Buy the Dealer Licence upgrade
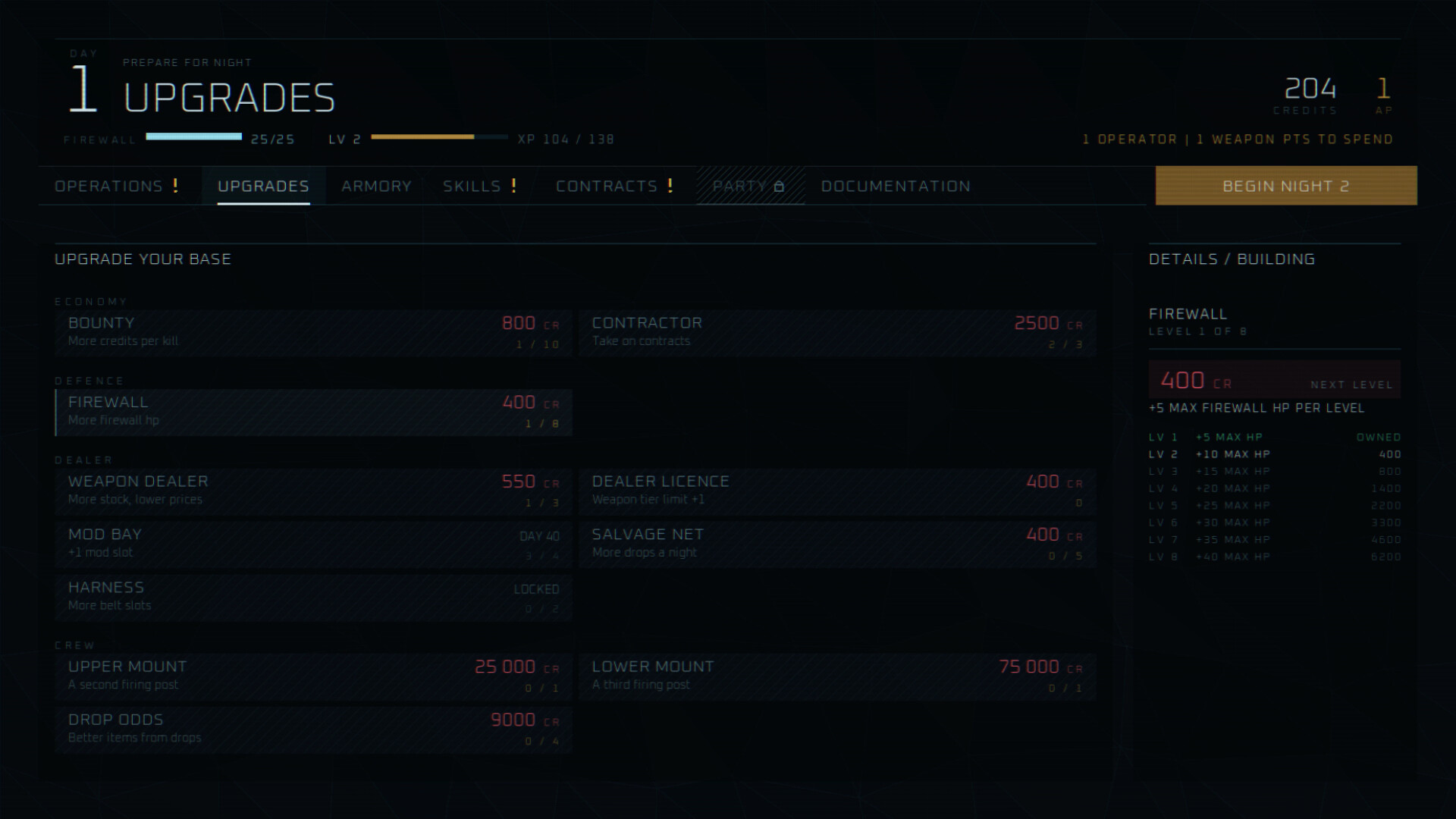 (x=837, y=491)
